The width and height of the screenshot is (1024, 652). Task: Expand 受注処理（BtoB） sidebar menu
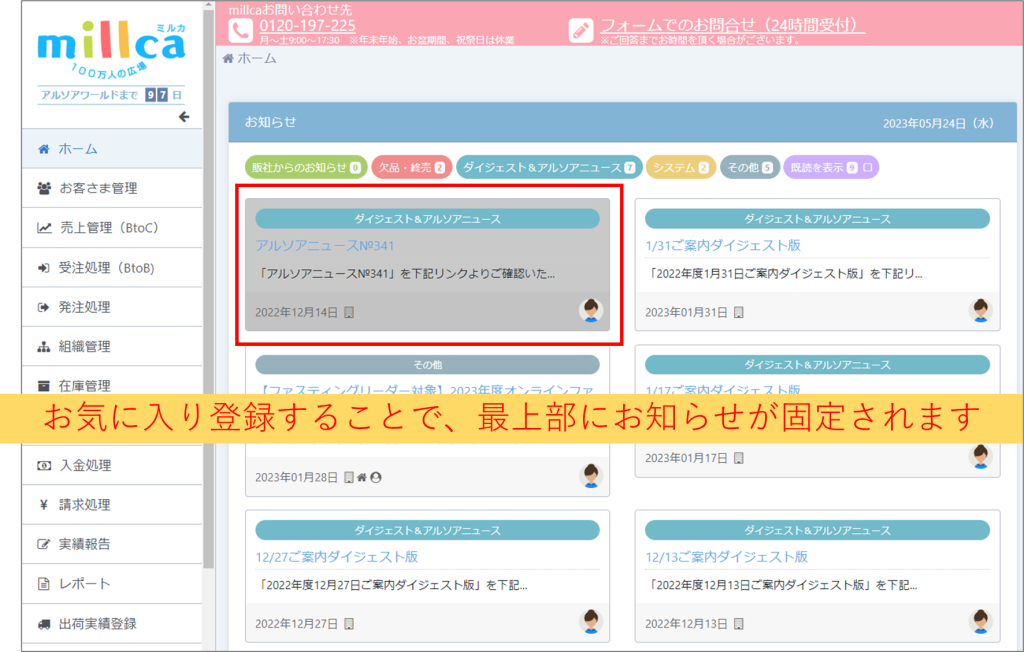(107, 268)
